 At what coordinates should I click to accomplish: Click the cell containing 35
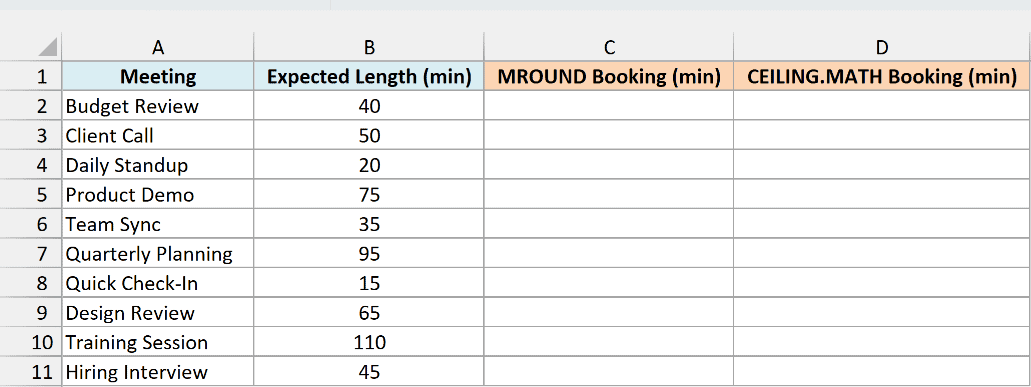click(x=369, y=224)
